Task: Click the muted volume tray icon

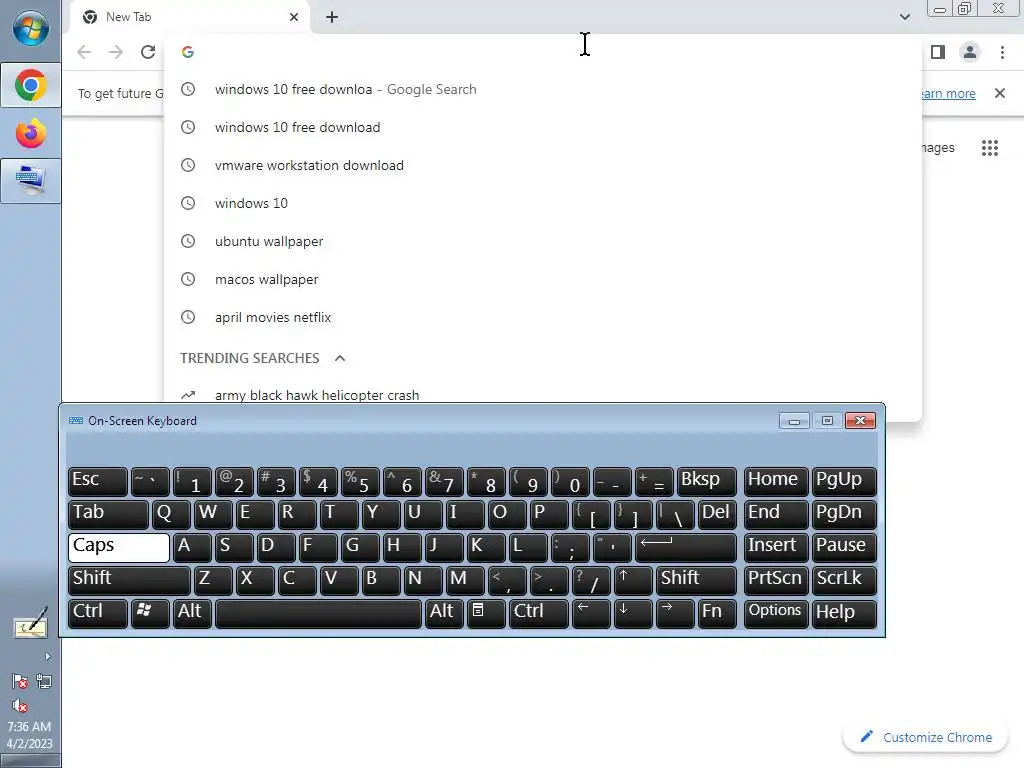Action: click(20, 705)
